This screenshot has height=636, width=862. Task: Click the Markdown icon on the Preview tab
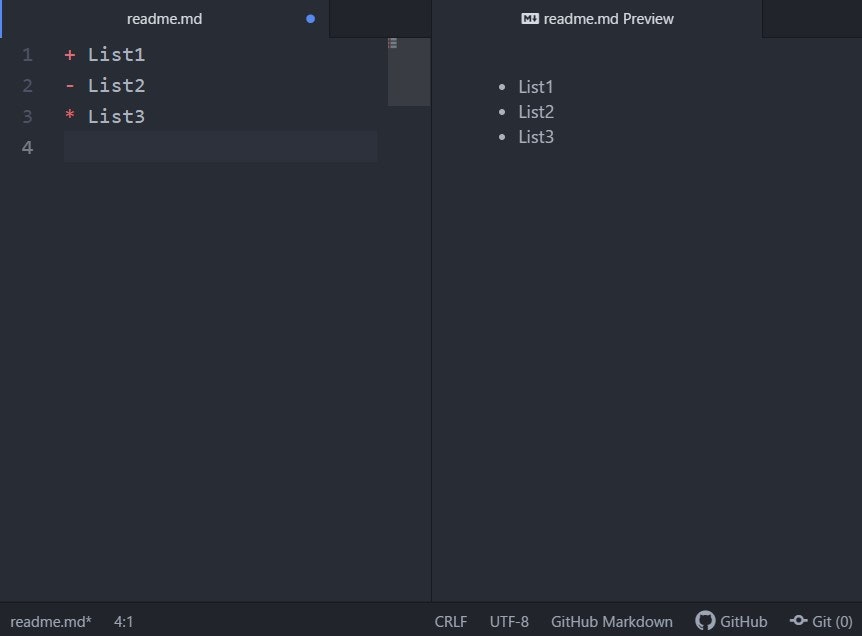(x=530, y=19)
